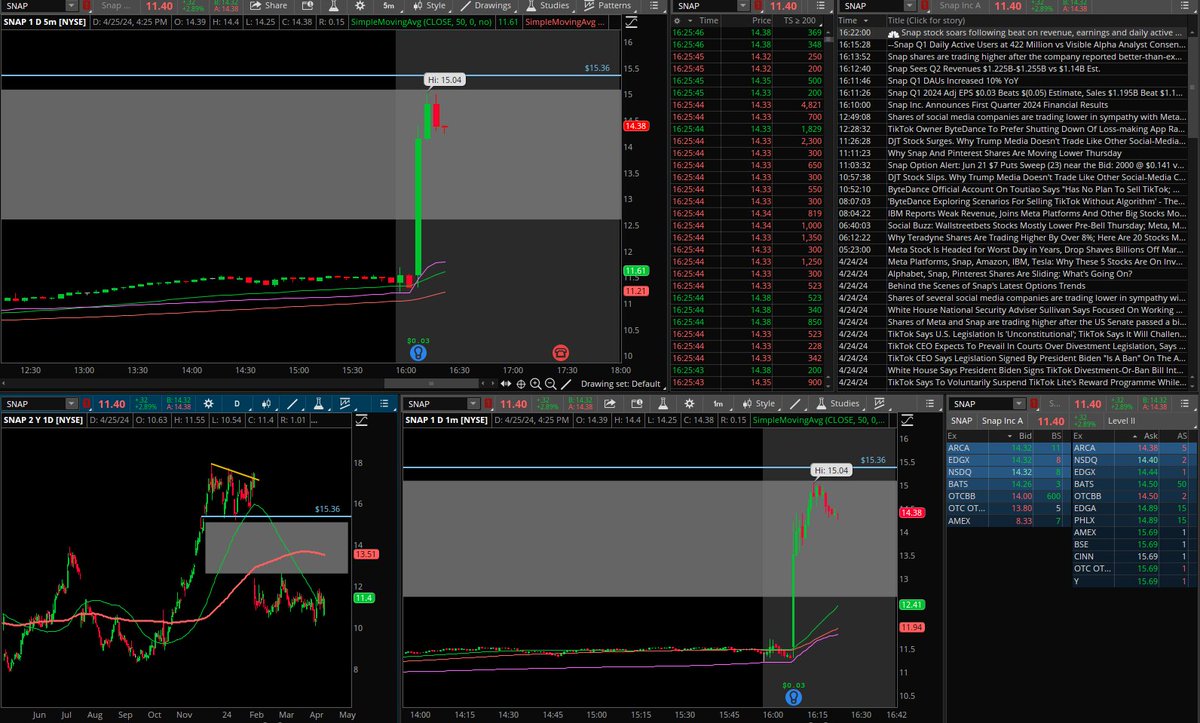This screenshot has width=1200, height=723.
Task: Expand symbol dropdown in the 2Y daily chart
Action: (71, 403)
